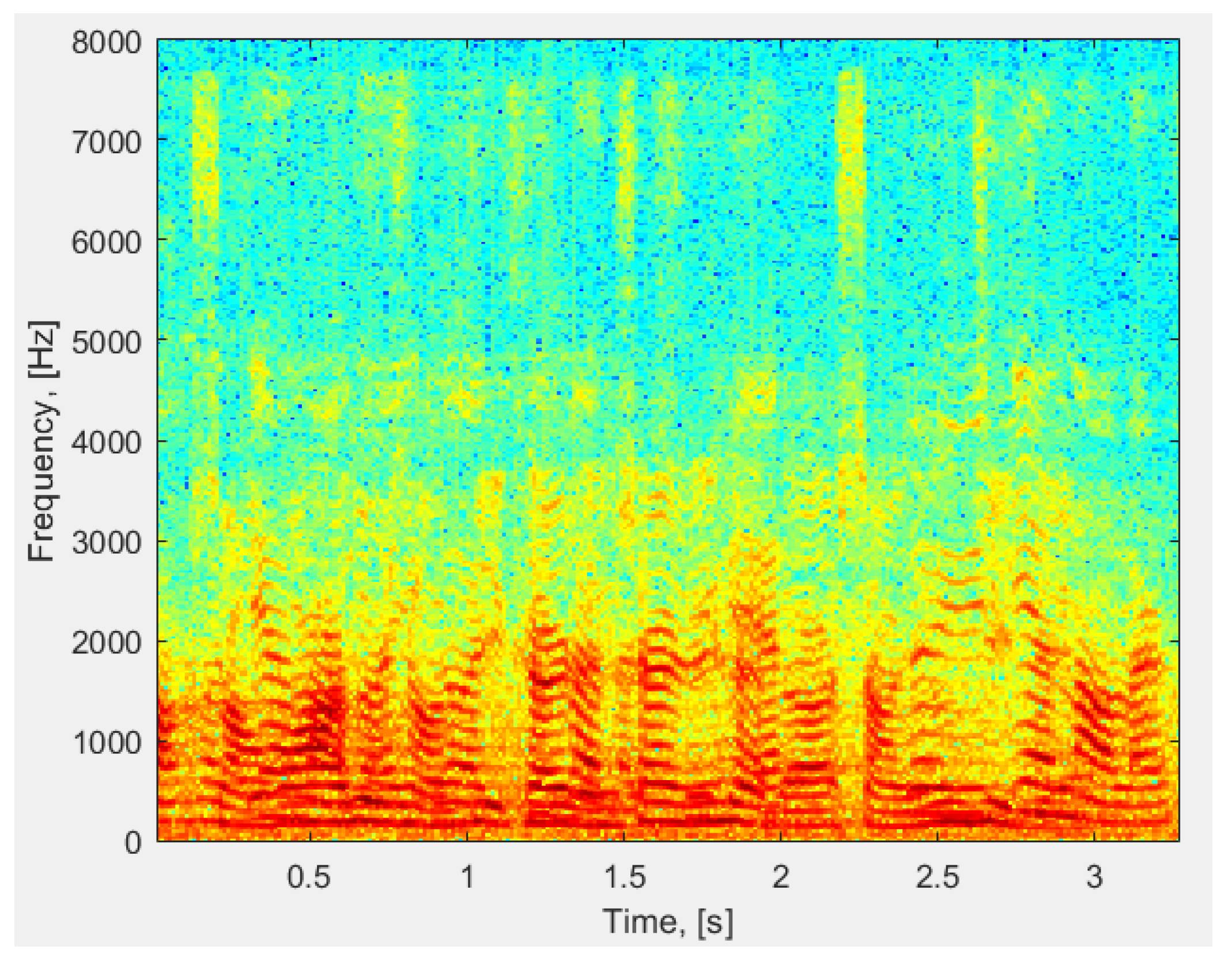Click the 1000 frequency tick label
Image resolution: width=1232 pixels, height=965 pixels.
pyautogui.click(x=107, y=743)
